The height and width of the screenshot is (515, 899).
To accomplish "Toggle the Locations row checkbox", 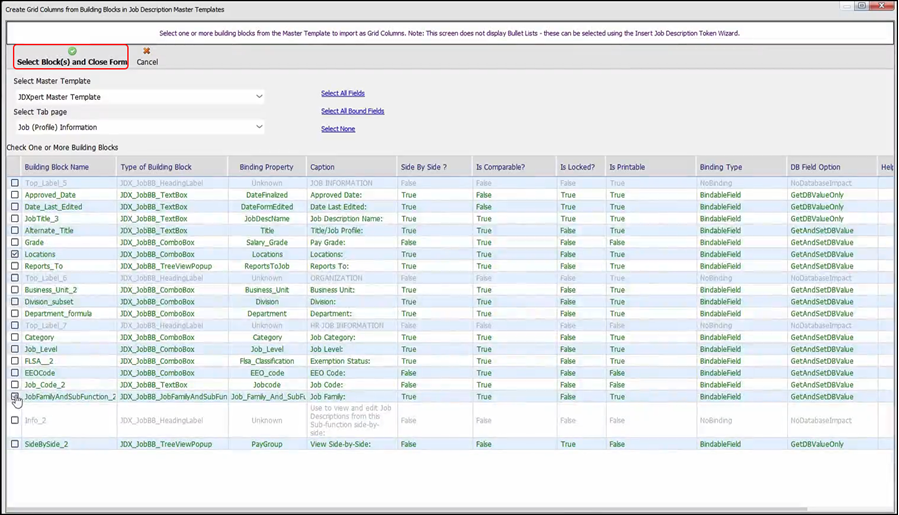I will click(x=15, y=255).
